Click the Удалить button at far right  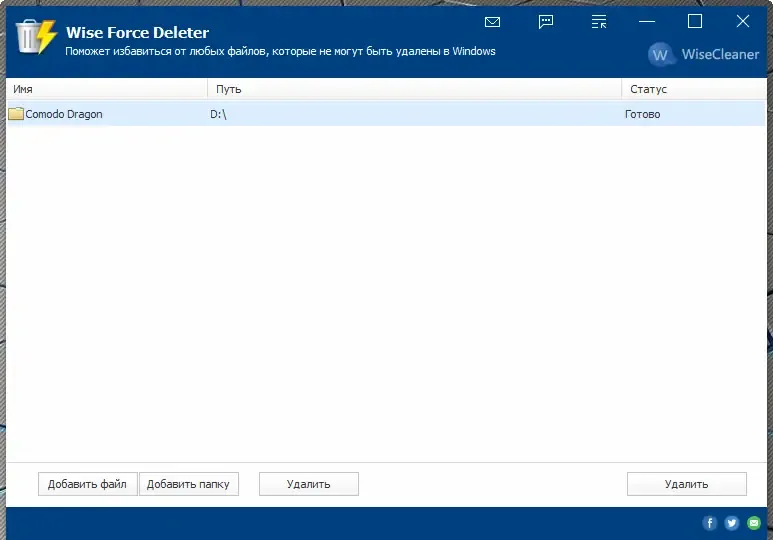point(687,484)
